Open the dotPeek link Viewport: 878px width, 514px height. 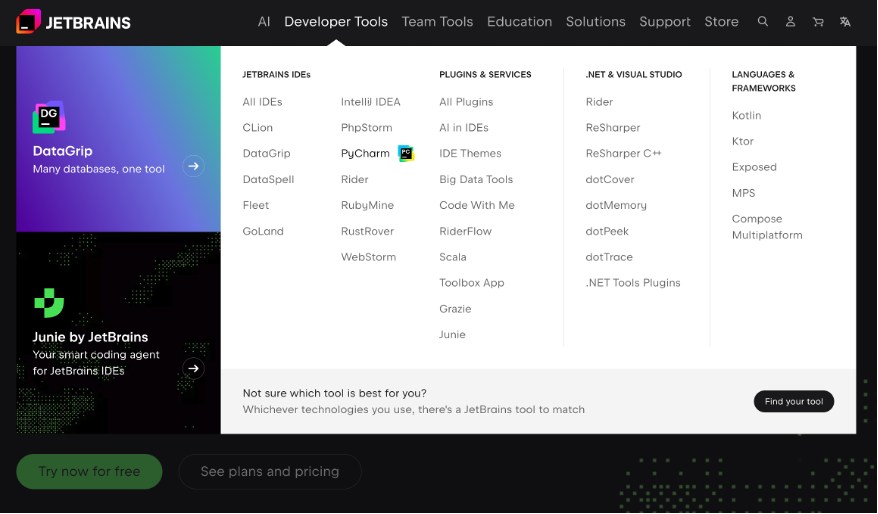(x=607, y=231)
